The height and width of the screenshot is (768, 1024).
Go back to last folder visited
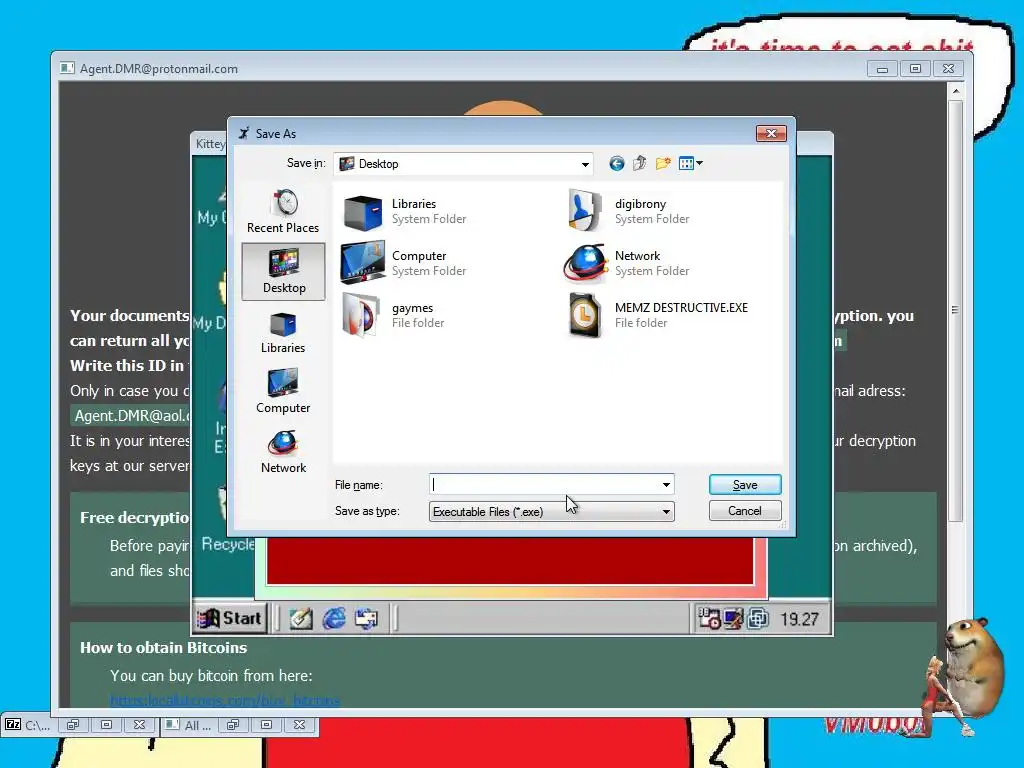(616, 163)
